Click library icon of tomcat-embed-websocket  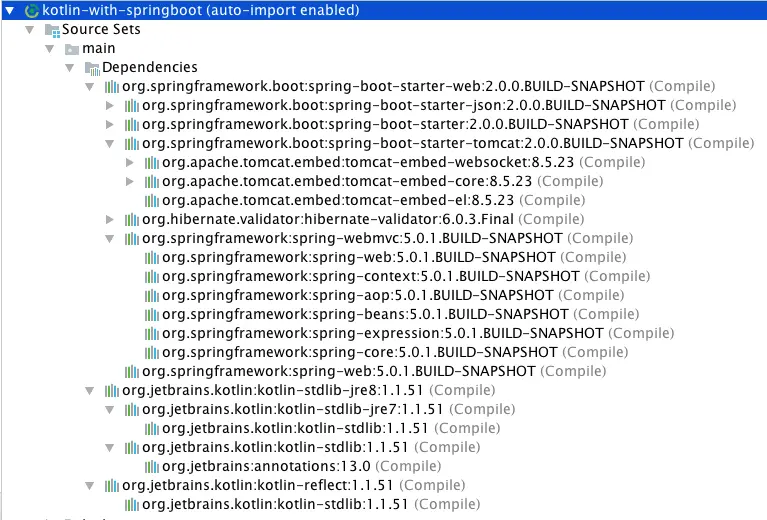coord(152,163)
